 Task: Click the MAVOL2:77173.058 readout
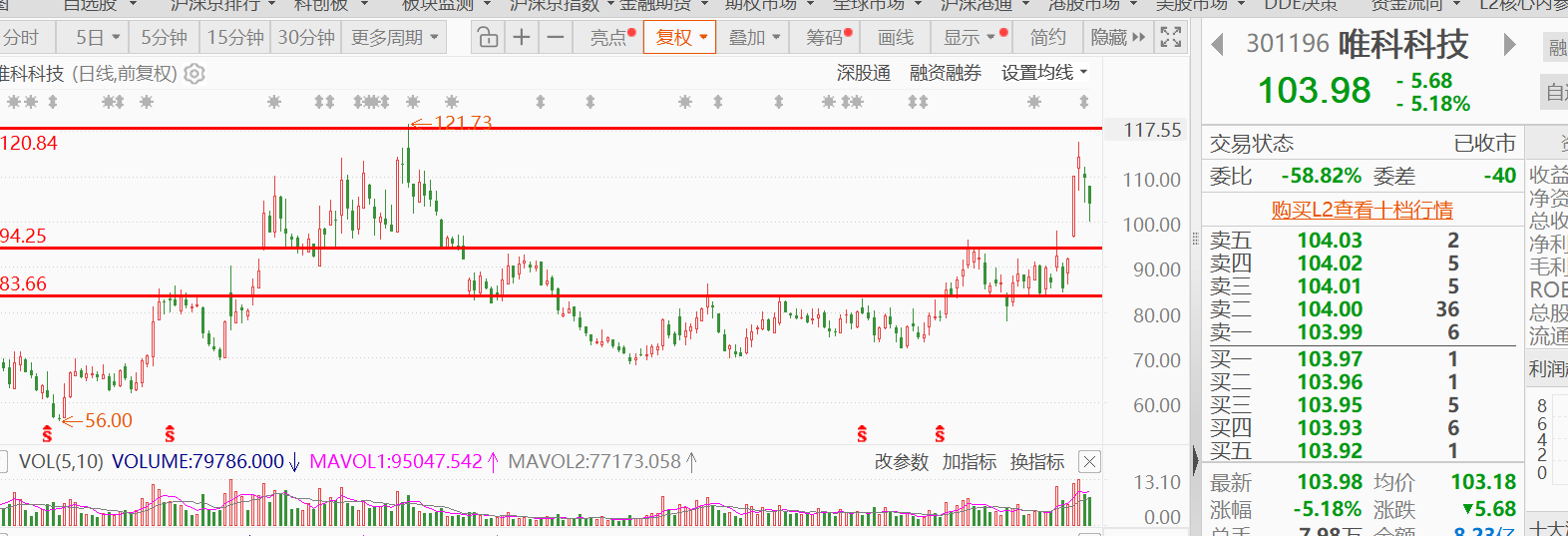click(x=594, y=461)
